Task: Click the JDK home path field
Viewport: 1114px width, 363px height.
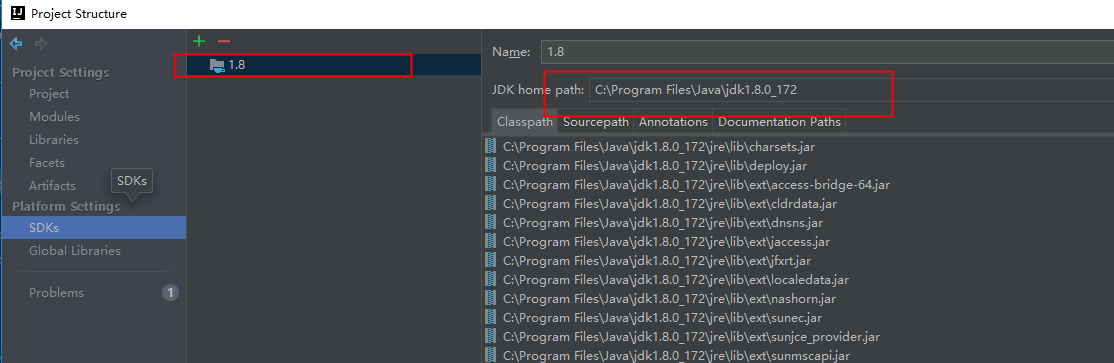Action: point(851,90)
